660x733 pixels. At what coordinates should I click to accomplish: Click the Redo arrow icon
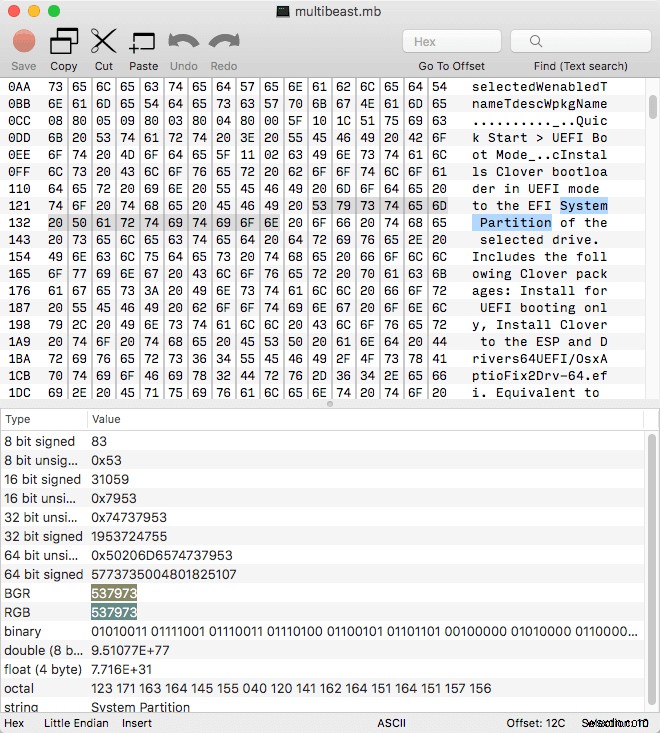pos(224,42)
